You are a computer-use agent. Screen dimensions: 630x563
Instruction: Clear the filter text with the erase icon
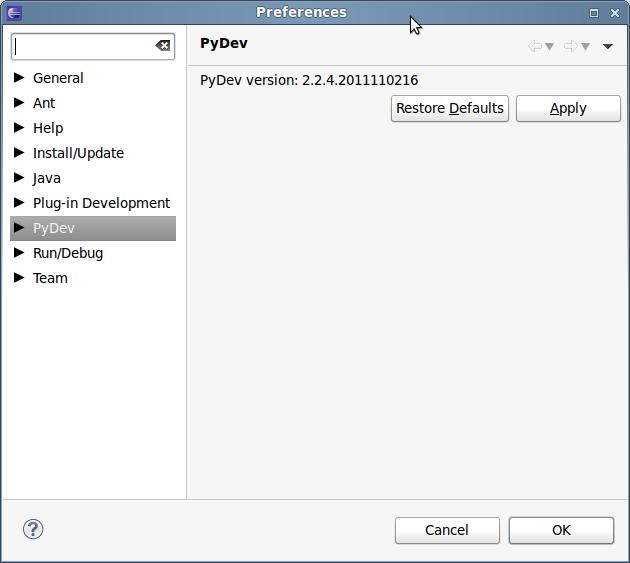tap(163, 46)
